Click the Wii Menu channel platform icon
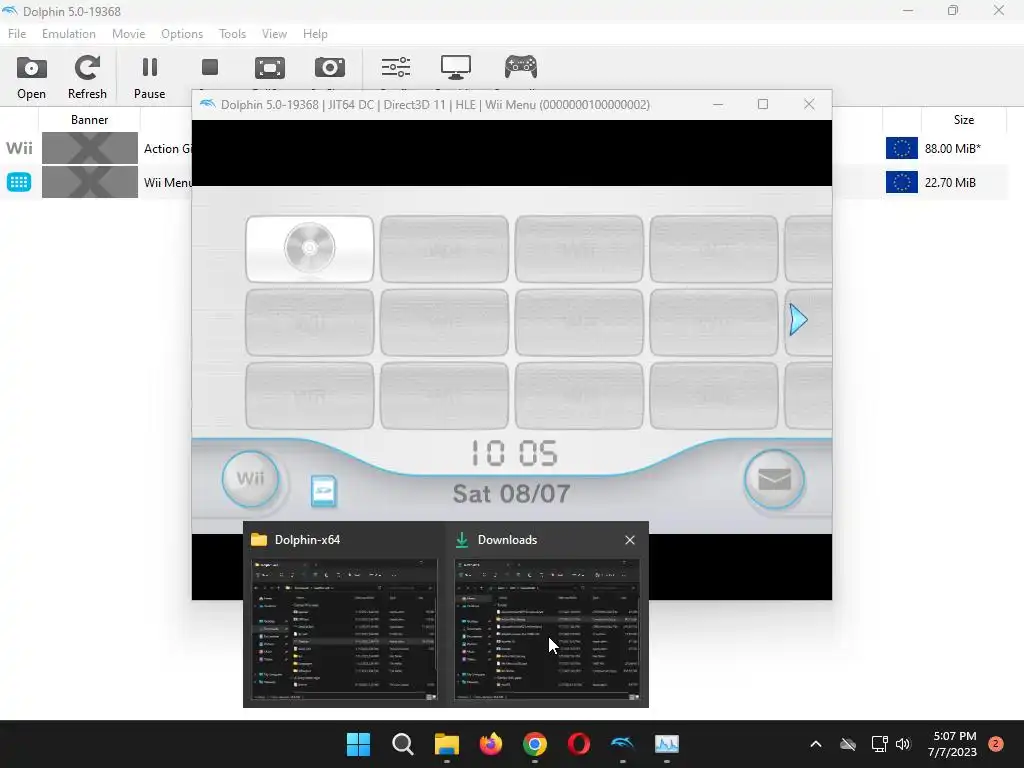Image resolution: width=1024 pixels, height=768 pixels. pyautogui.click(x=19, y=182)
